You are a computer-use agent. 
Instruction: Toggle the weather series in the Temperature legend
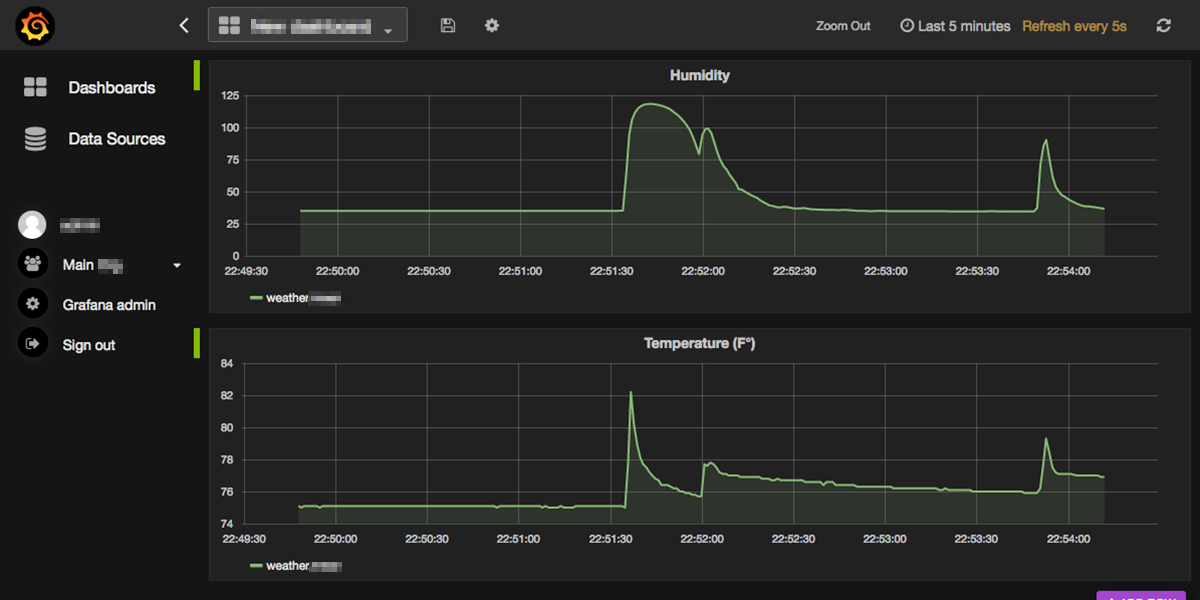[302, 566]
